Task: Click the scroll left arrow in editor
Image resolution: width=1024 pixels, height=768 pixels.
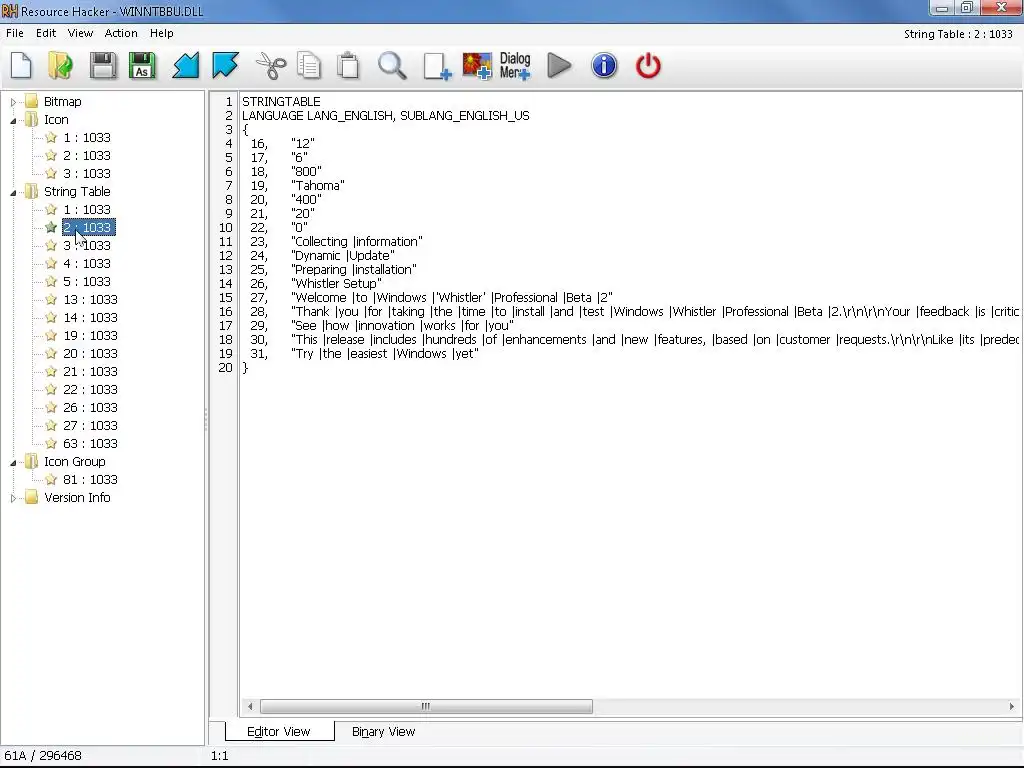Action: click(x=250, y=707)
